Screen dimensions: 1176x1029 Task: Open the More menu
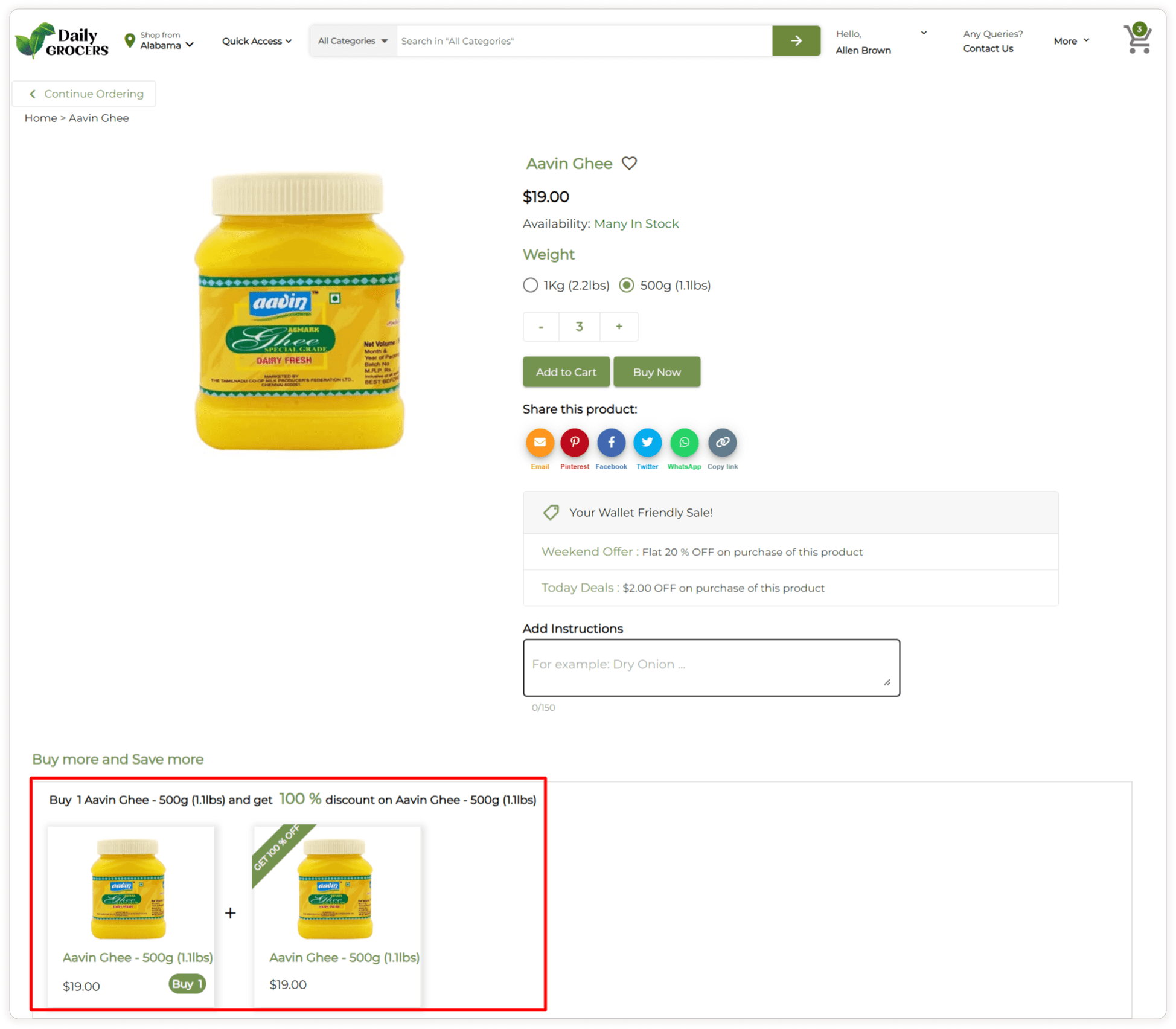click(x=1071, y=41)
